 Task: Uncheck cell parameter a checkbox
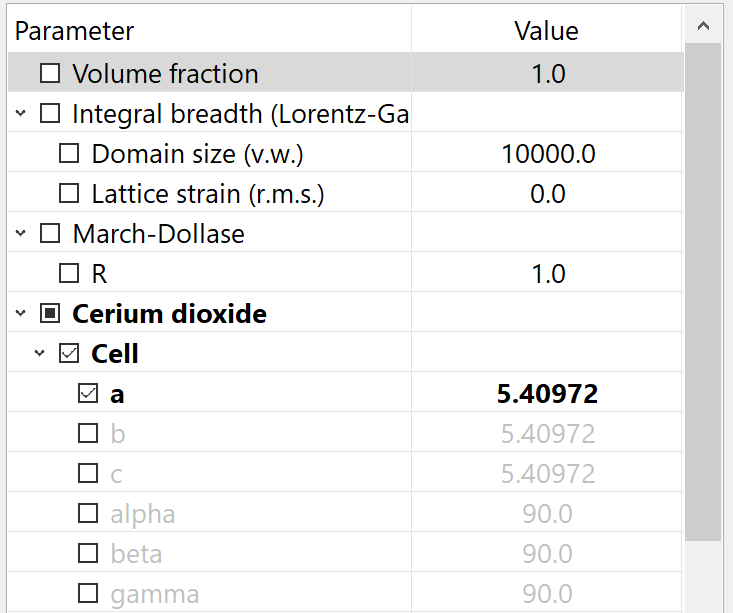(x=88, y=393)
